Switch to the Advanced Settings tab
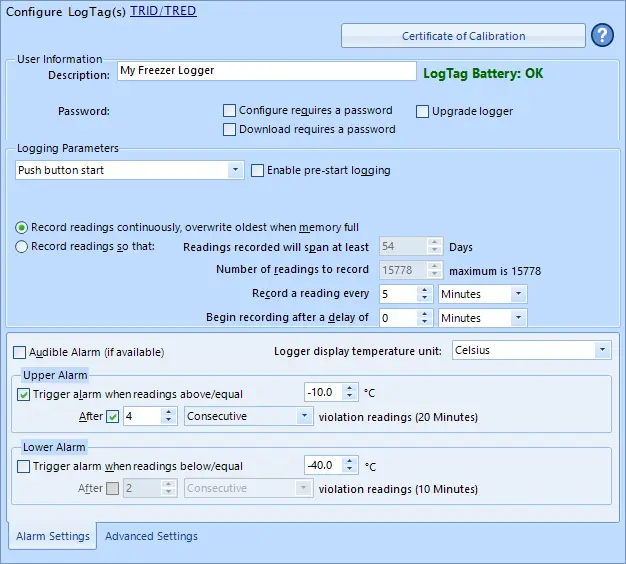The height and width of the screenshot is (564, 626). (151, 536)
